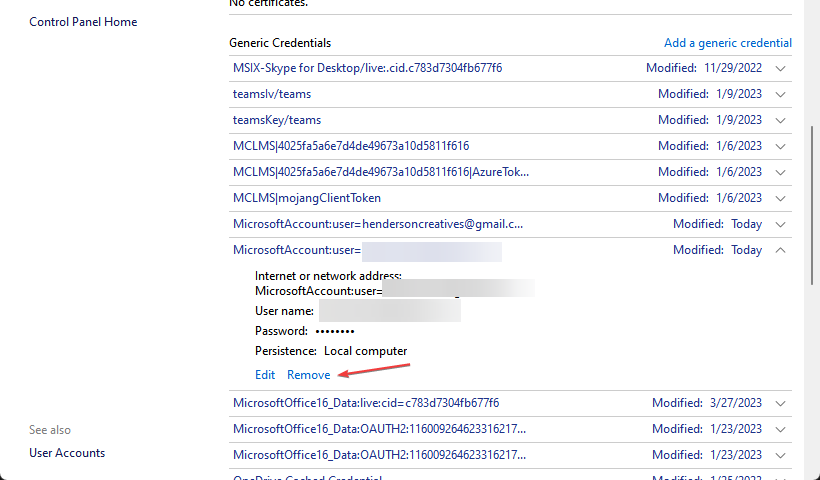This screenshot has height=480, width=820.
Task: Select MSIX-Skype for Desktop credential name
Action: pyautogui.click(x=368, y=68)
